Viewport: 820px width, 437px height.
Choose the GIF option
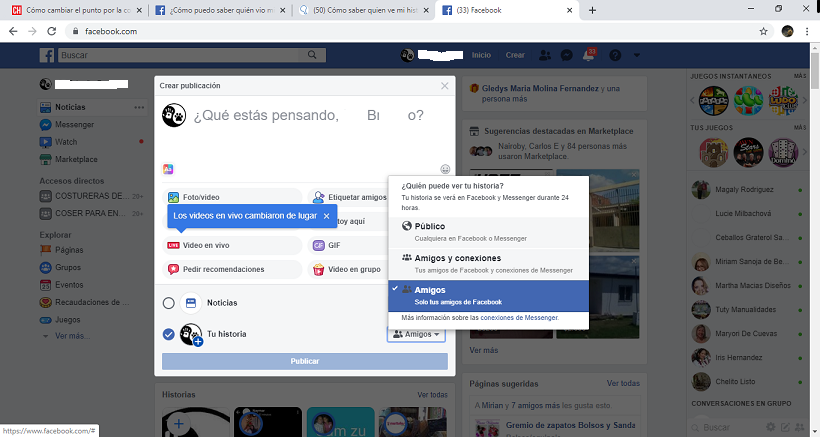(348, 245)
